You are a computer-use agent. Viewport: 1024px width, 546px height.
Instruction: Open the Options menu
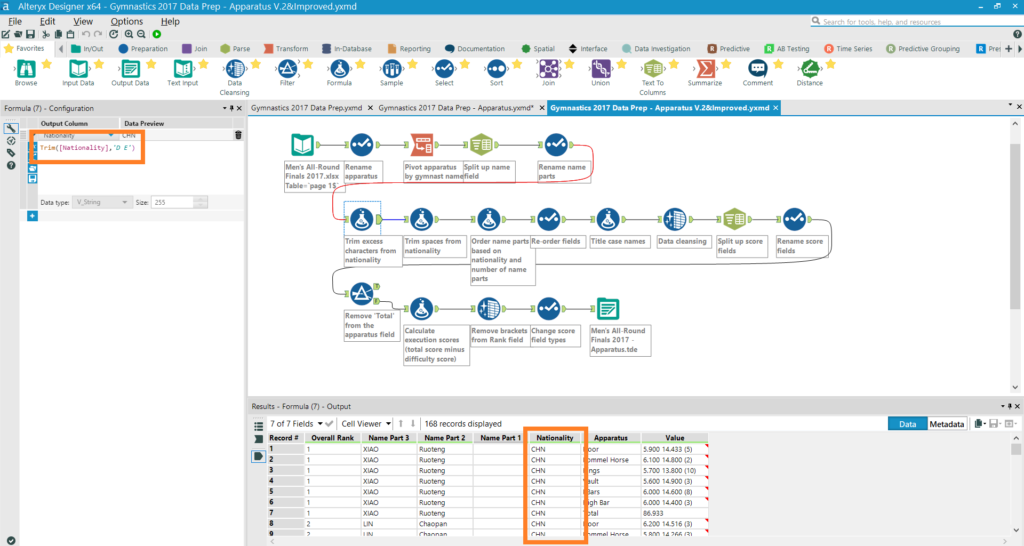pyautogui.click(x=126, y=21)
